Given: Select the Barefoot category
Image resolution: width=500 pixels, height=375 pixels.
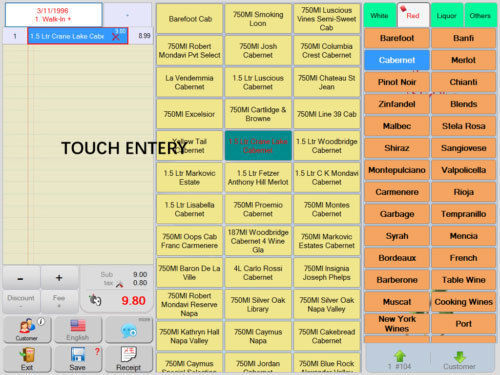Looking at the screenshot, I should point(397,38).
